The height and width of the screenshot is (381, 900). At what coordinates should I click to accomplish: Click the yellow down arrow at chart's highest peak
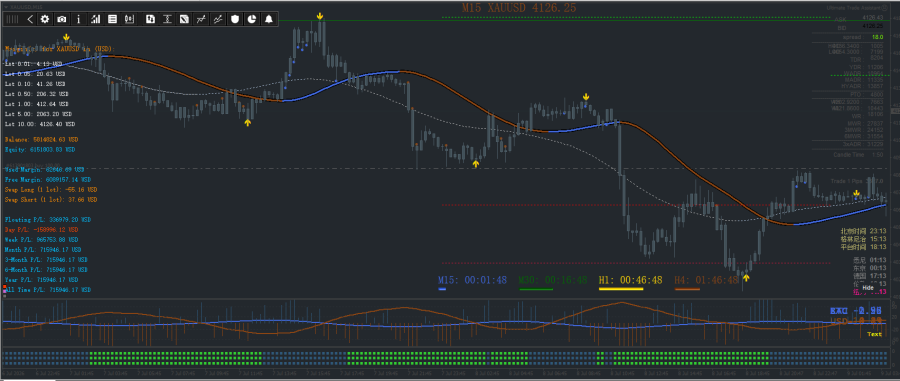pyautogui.click(x=320, y=17)
